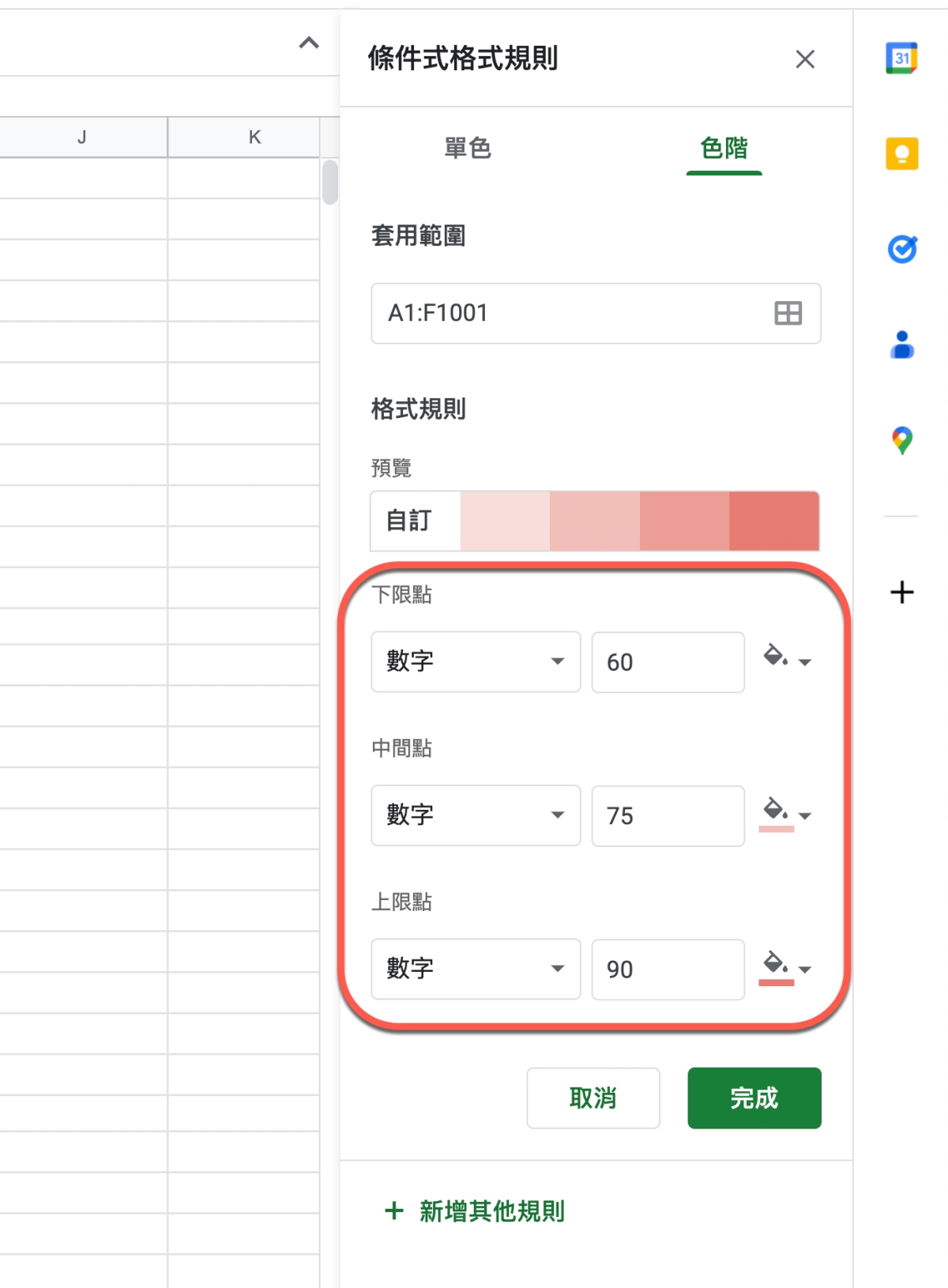Screen dimensions: 948x1288
Task: Open Google Calendar side panel icon
Action: coord(901,58)
